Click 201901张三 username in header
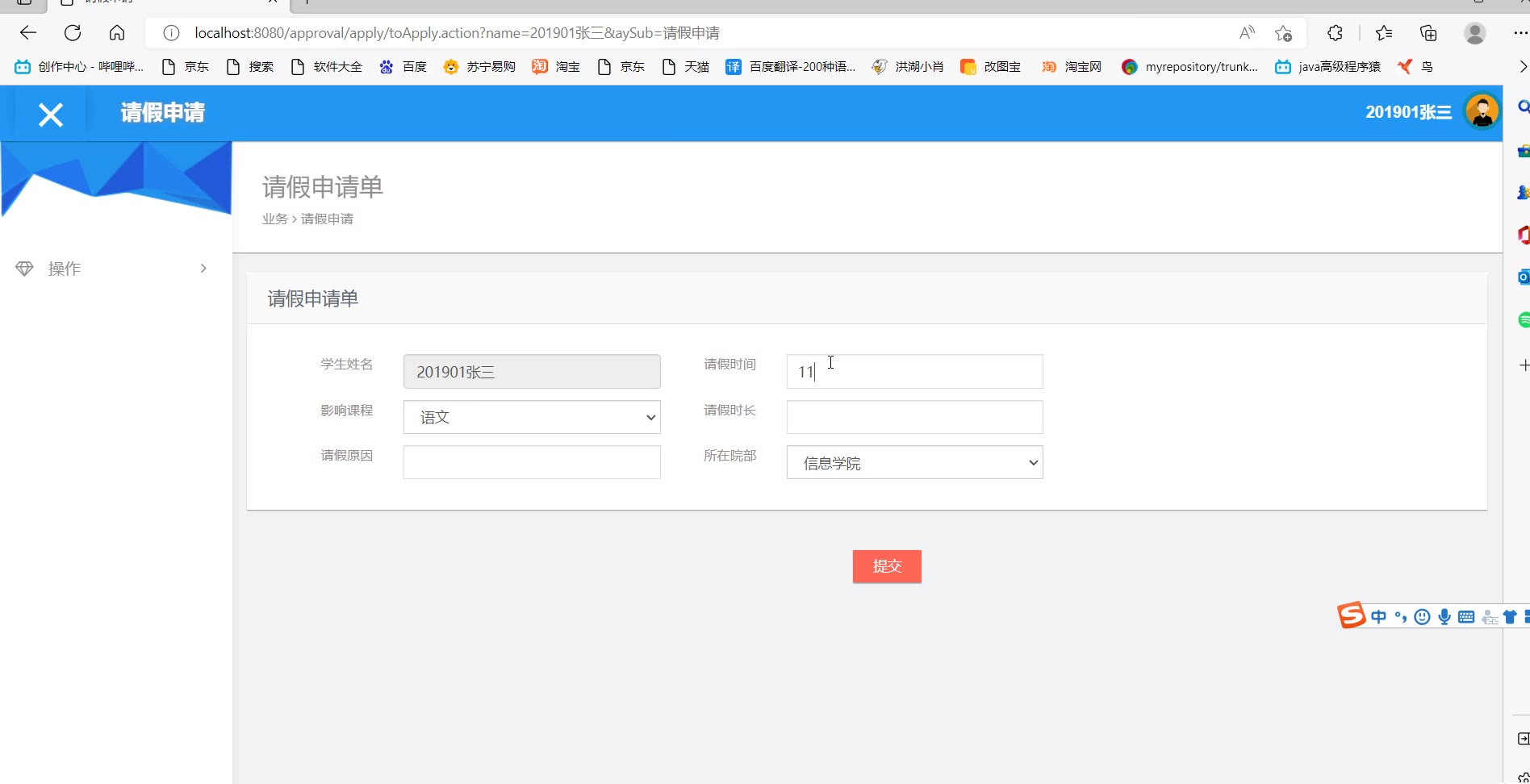The height and width of the screenshot is (784, 1530). 1408,112
